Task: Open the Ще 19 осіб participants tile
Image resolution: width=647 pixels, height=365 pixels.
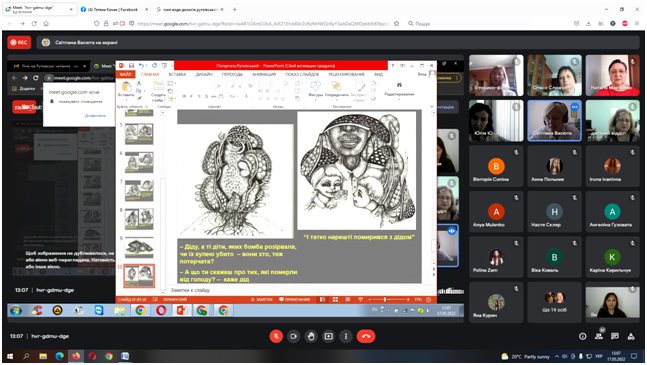Action: [554, 301]
